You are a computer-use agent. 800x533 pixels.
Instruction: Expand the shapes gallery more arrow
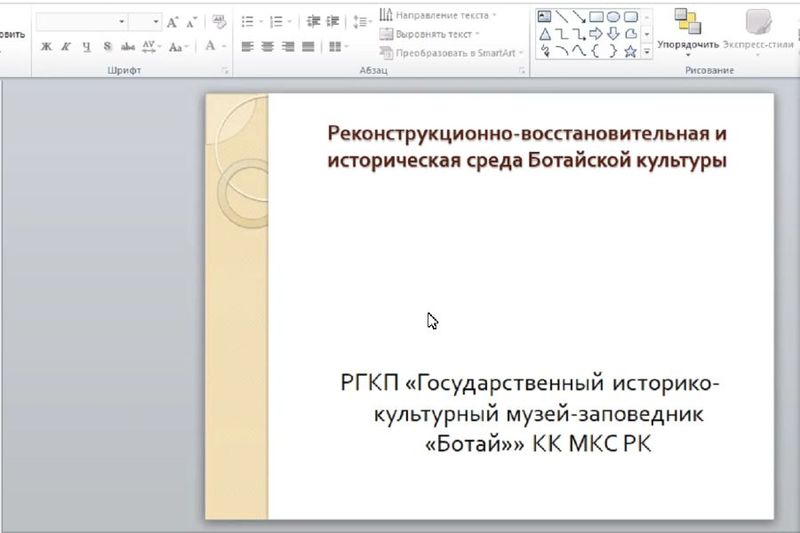pos(647,51)
